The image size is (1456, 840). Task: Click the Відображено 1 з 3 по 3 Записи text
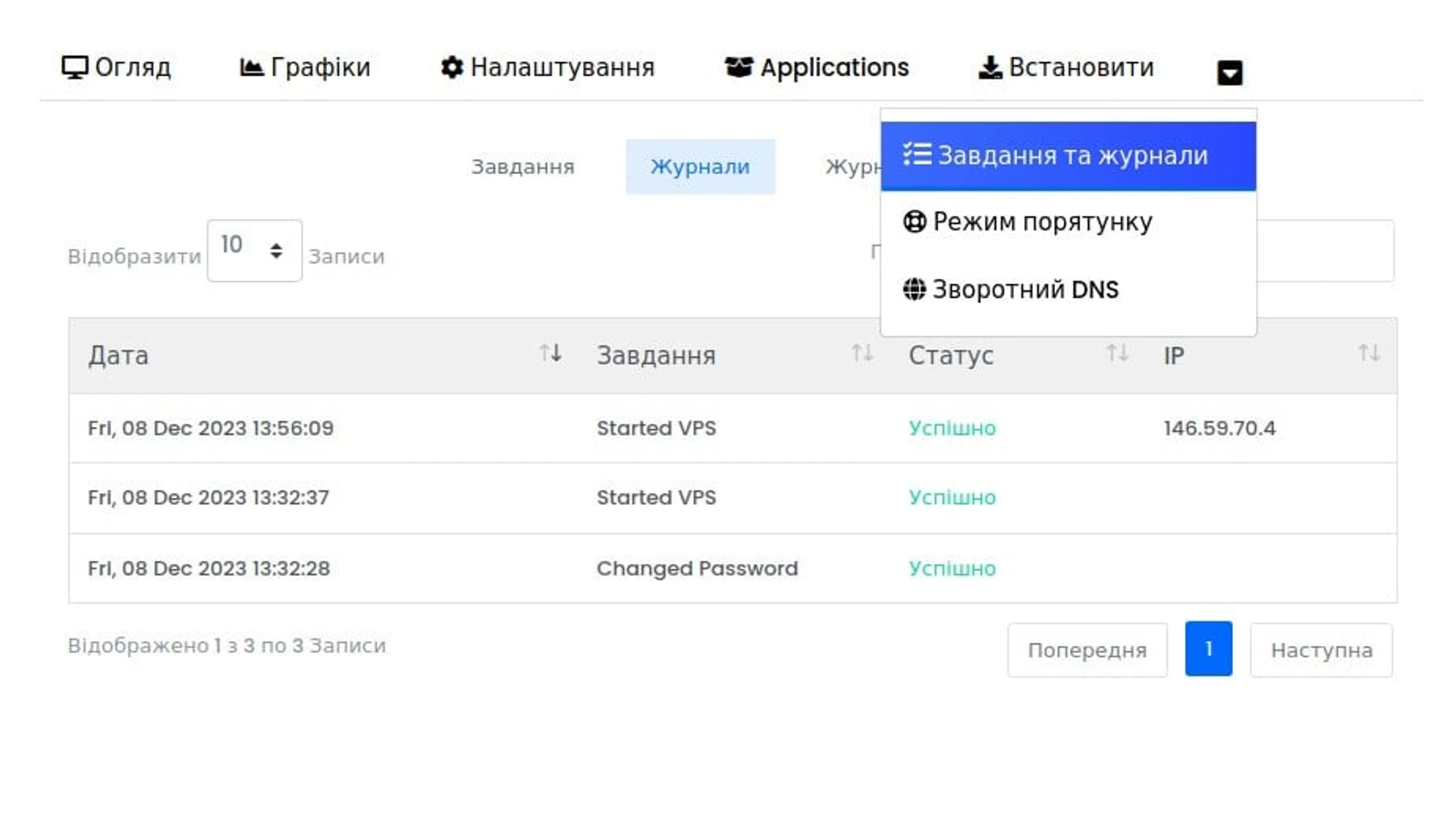[227, 646]
